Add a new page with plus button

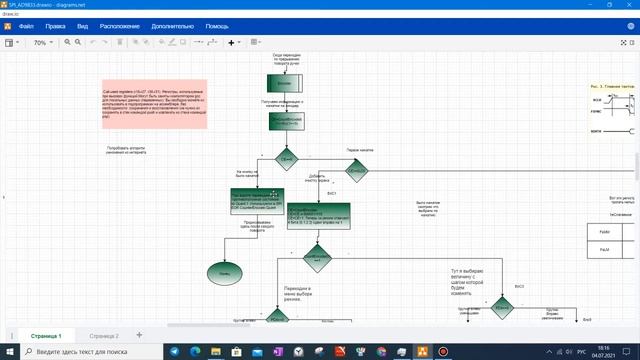139,335
